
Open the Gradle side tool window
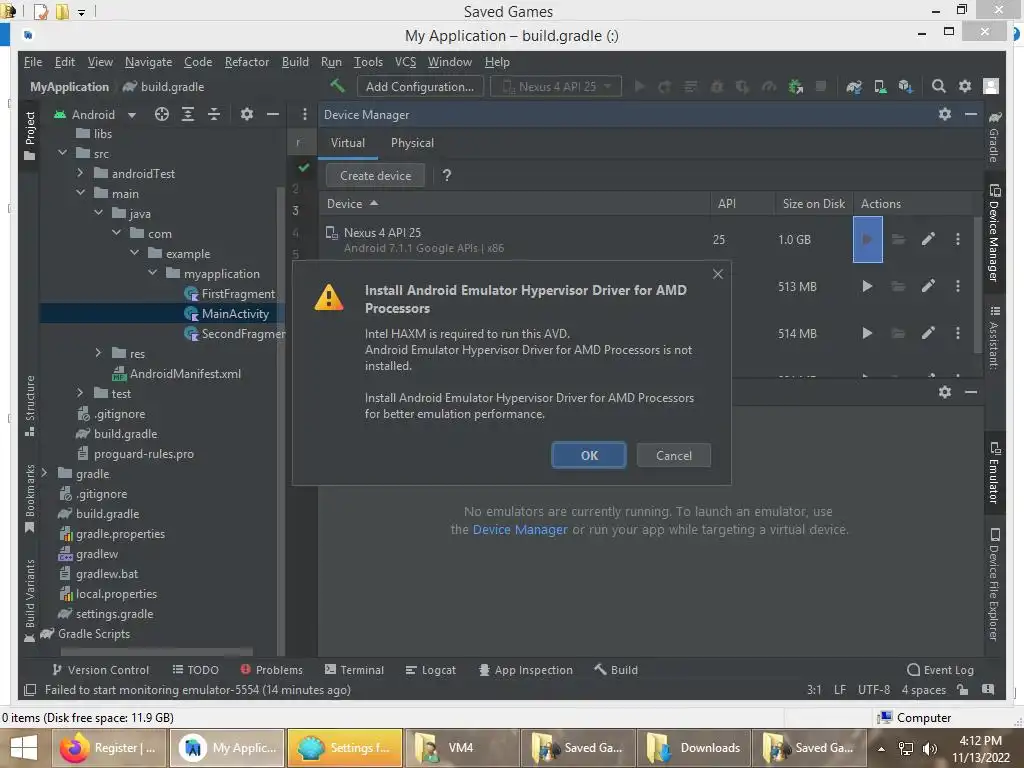click(994, 136)
